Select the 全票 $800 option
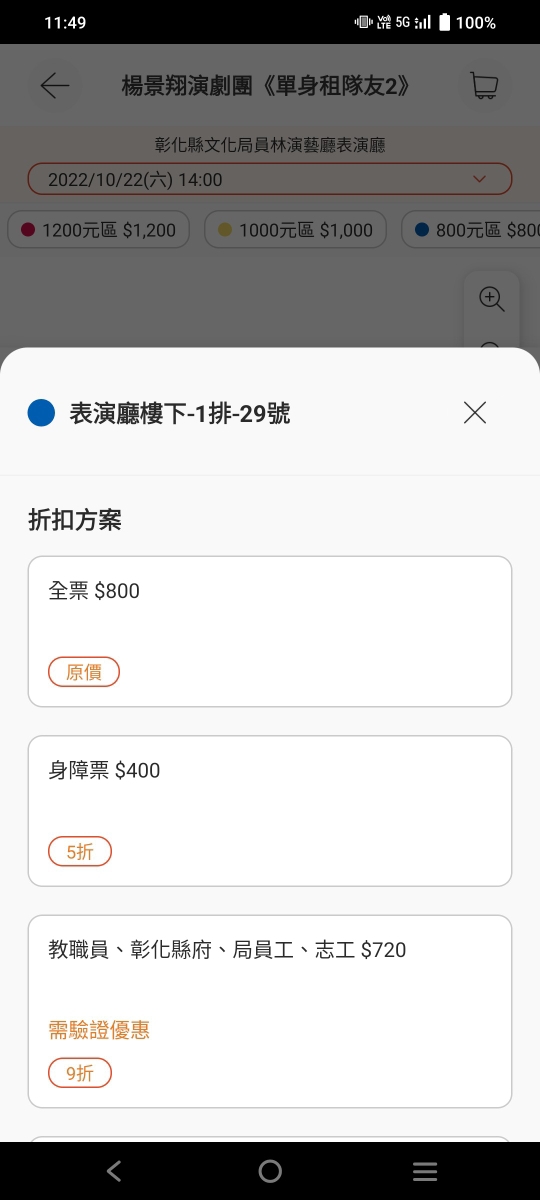The height and width of the screenshot is (1200, 540). (x=270, y=632)
